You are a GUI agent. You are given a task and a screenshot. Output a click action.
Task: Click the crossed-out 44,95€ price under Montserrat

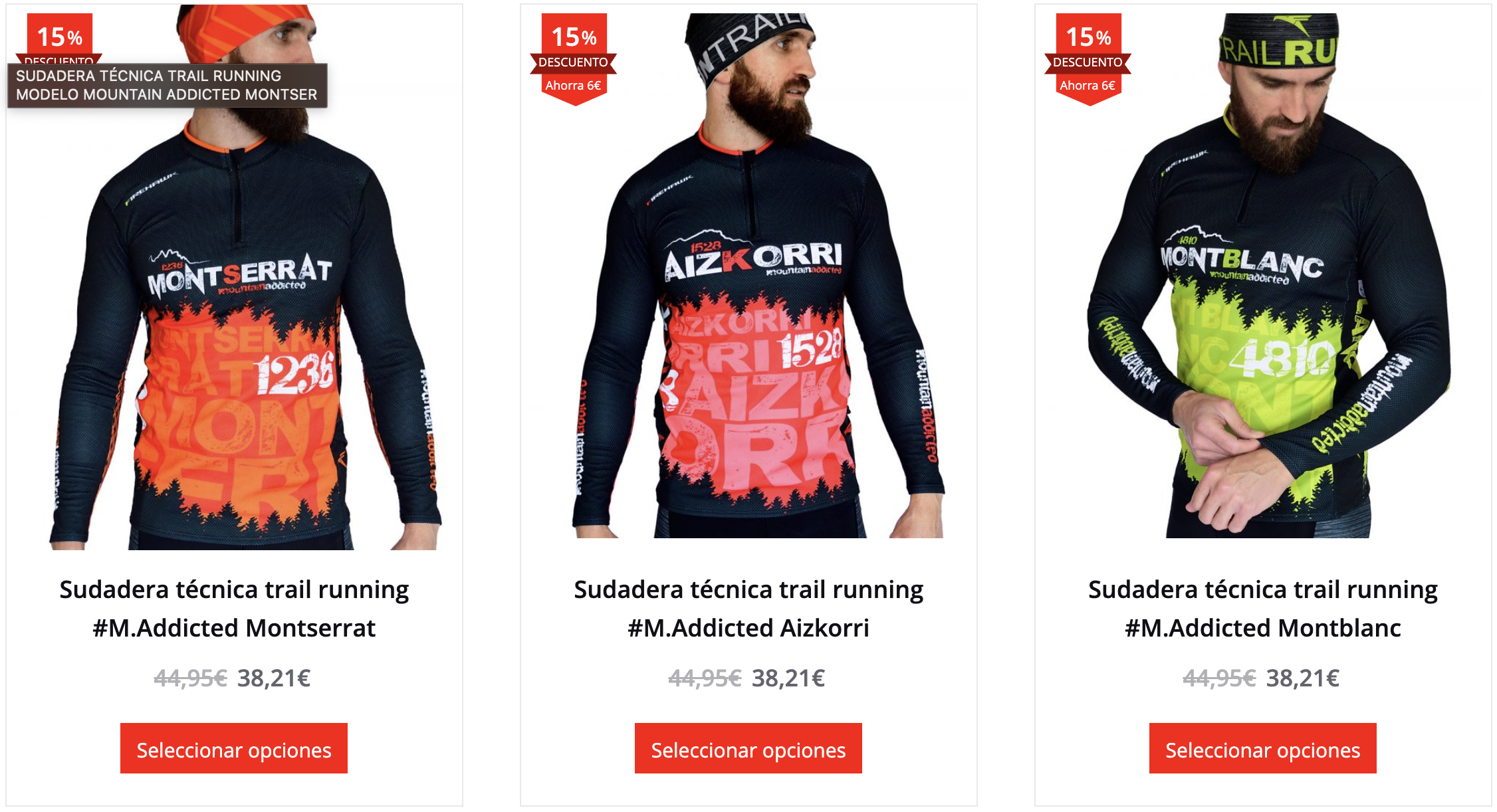point(191,678)
